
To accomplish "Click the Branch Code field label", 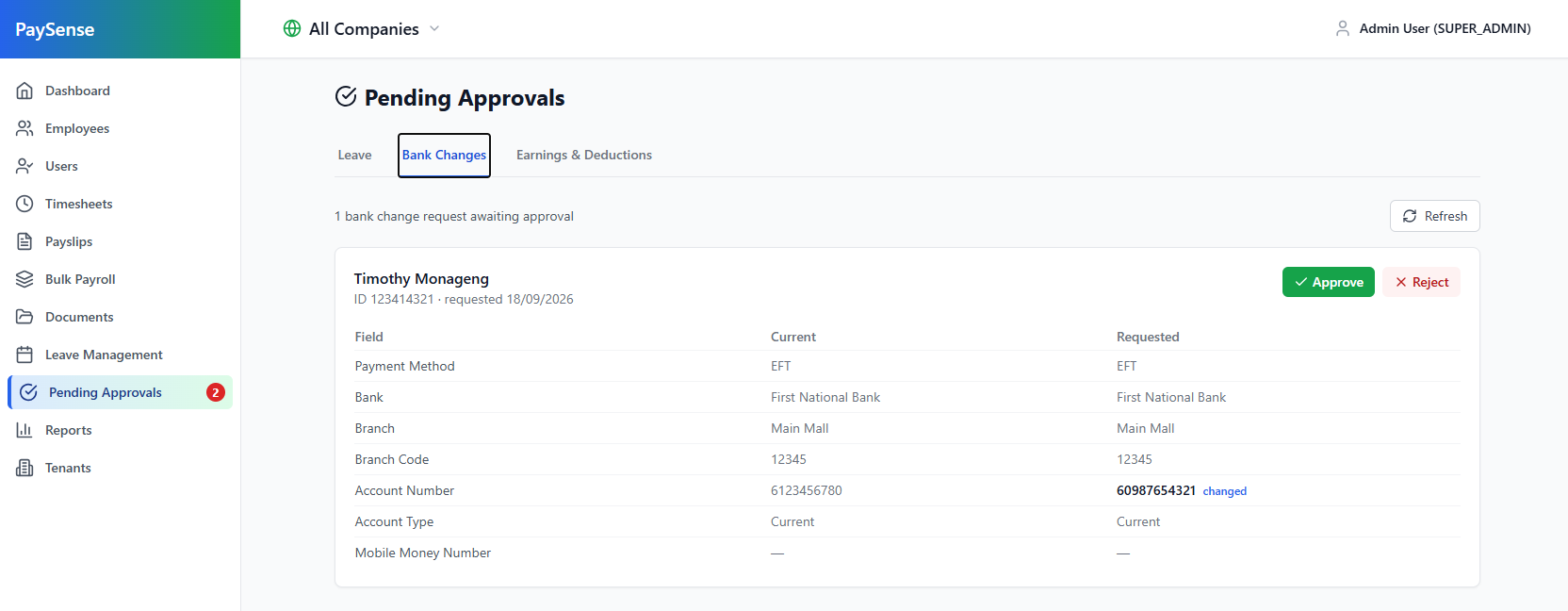I will tap(391, 459).
